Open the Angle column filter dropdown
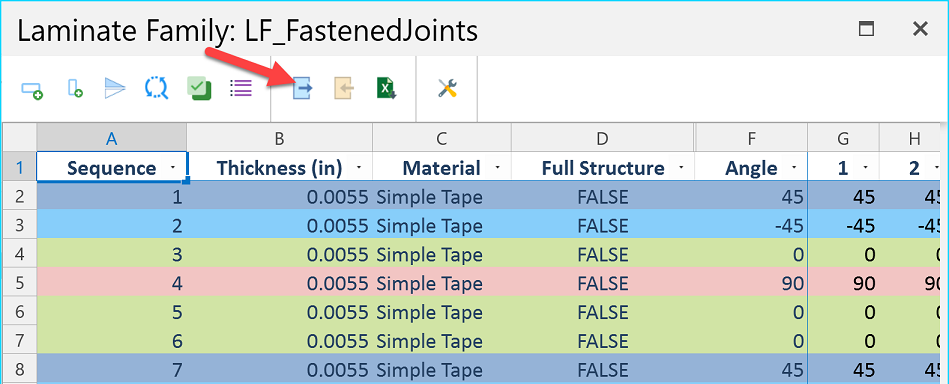The image size is (949, 384). click(795, 168)
